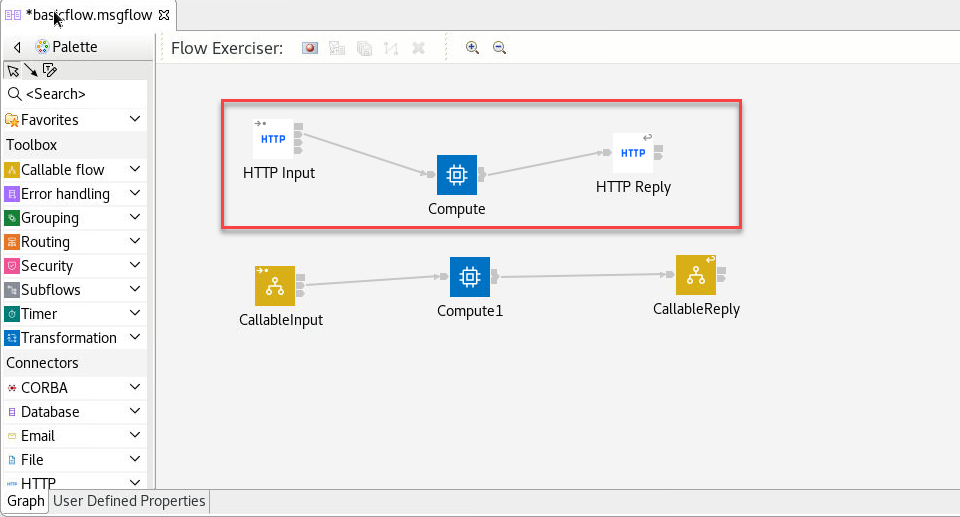Click the CallableReply node icon

point(695,275)
